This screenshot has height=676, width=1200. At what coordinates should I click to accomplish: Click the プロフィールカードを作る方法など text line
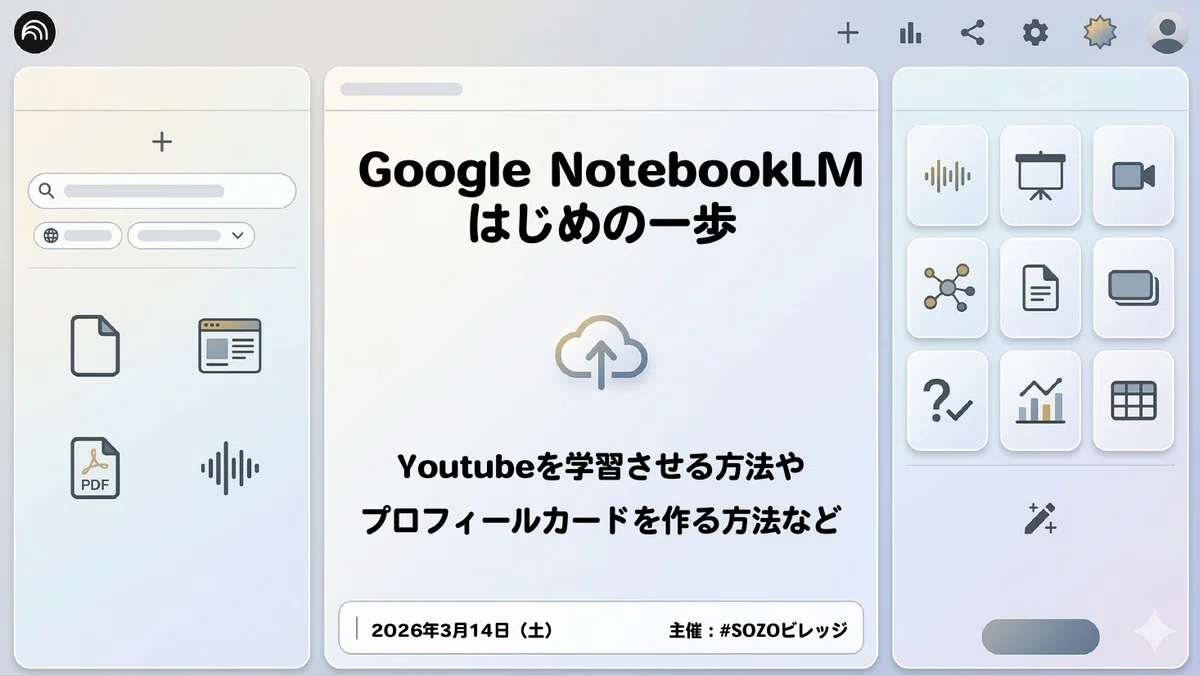point(600,521)
